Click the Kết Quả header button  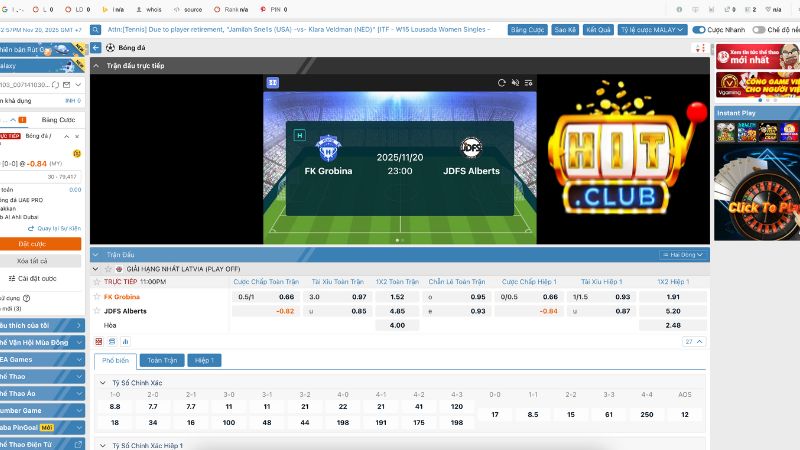click(x=598, y=30)
